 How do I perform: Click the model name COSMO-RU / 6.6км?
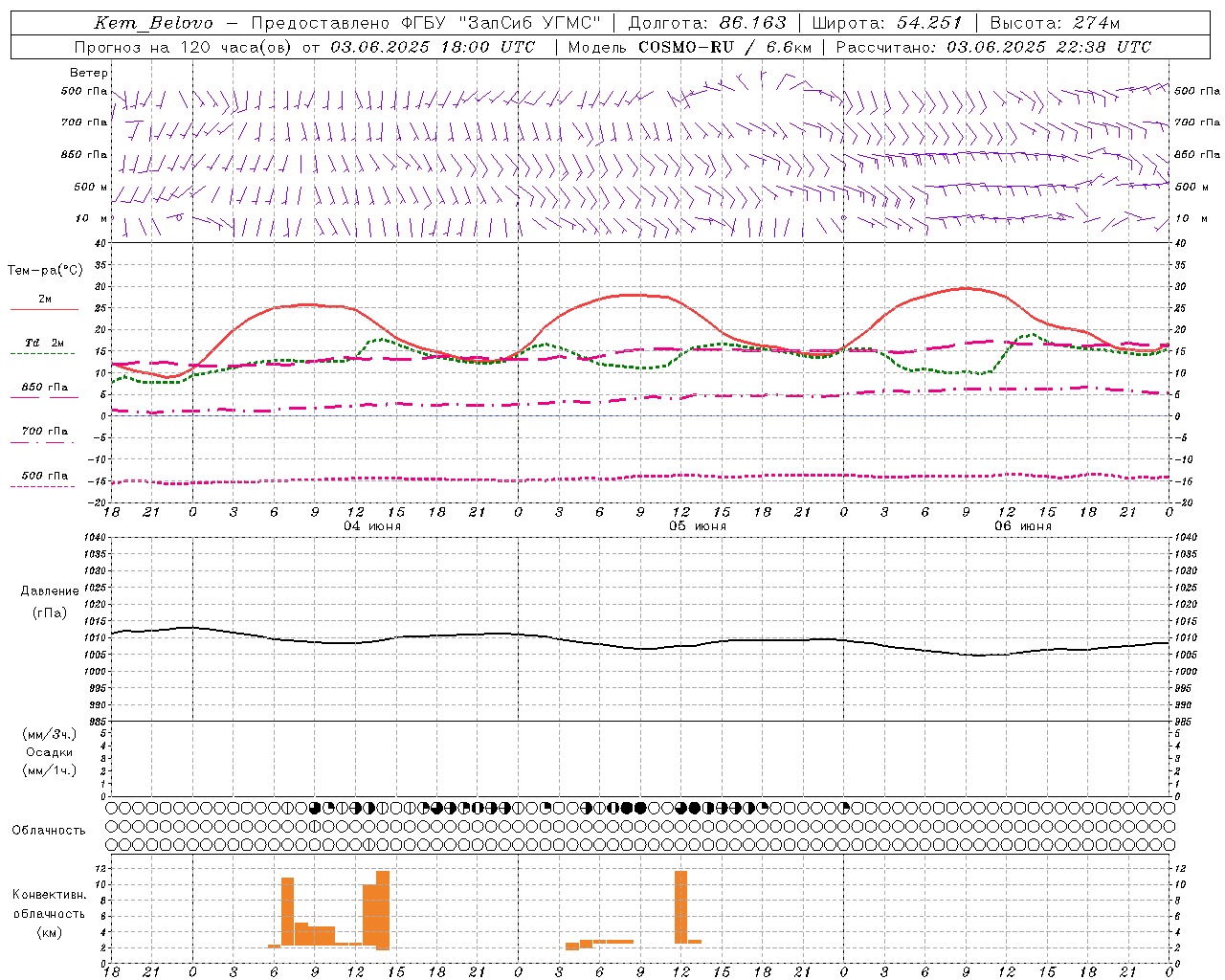tap(724, 47)
